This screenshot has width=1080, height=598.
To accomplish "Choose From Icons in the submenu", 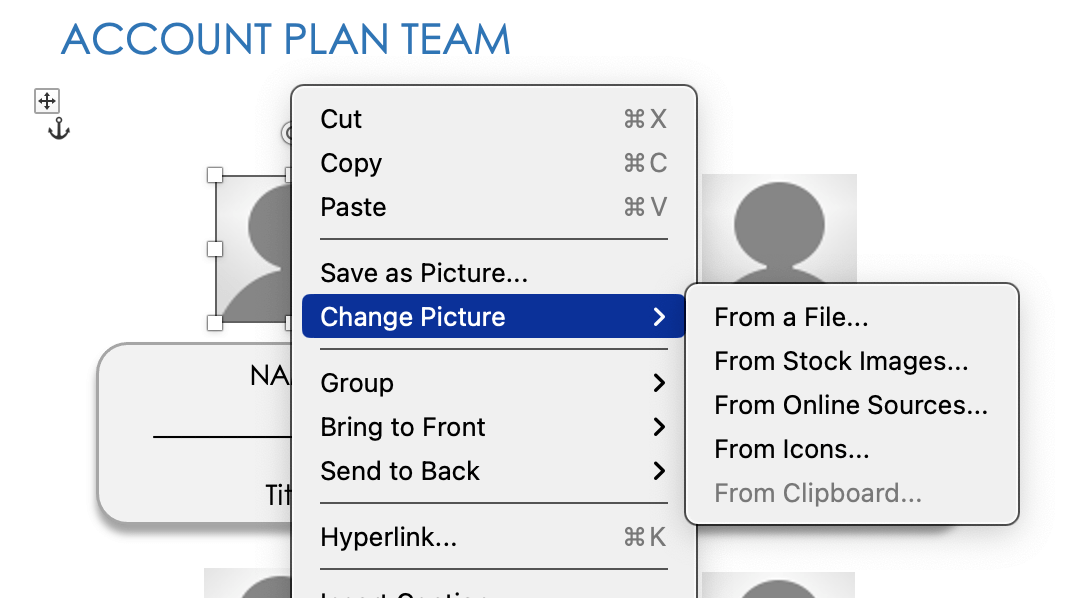I will pos(791,449).
